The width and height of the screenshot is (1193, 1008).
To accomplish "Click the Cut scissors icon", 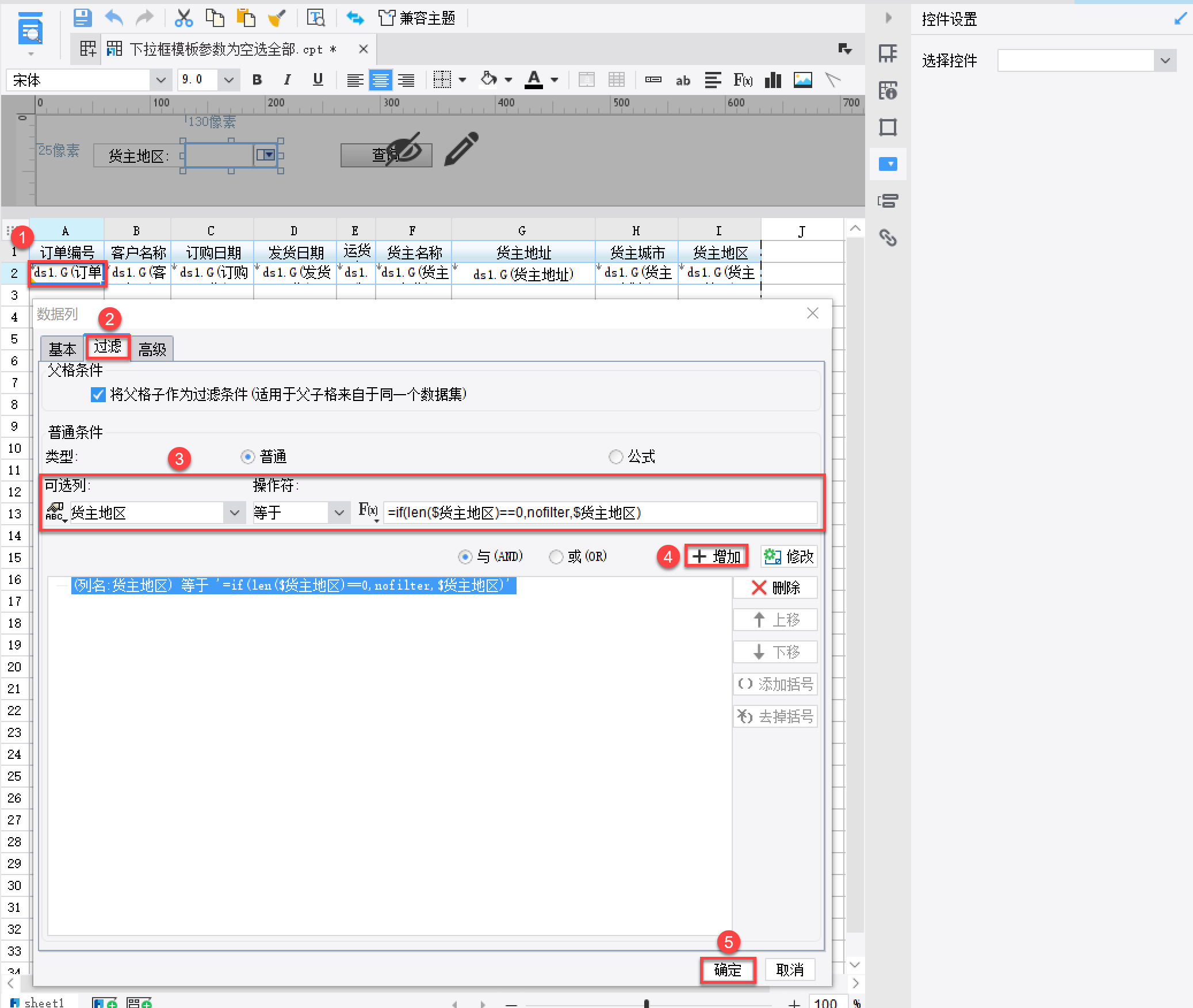I will tap(183, 18).
